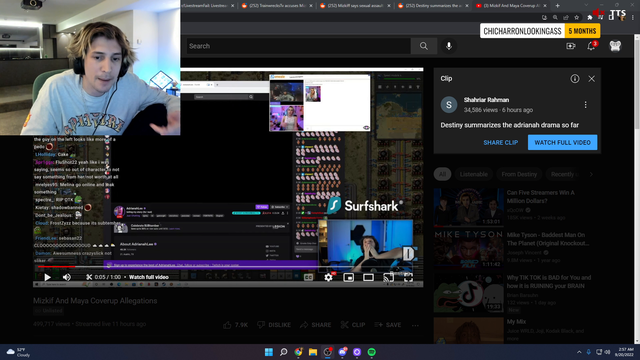Open taskbar search icon
The width and height of the screenshot is (640, 360).
pos(283,352)
